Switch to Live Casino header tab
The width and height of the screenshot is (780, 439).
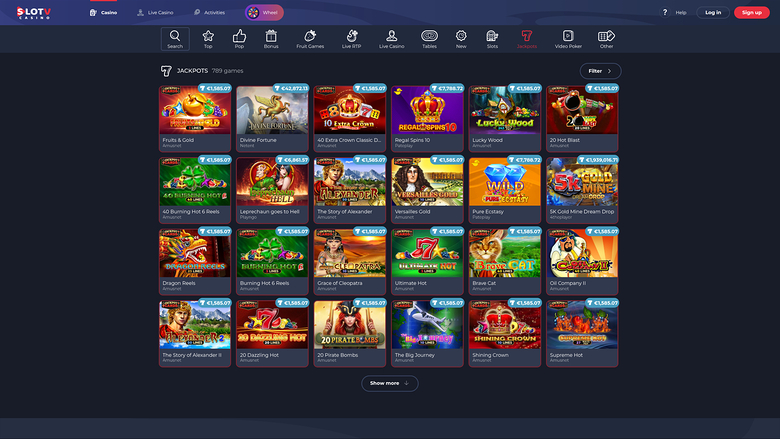[x=155, y=12]
